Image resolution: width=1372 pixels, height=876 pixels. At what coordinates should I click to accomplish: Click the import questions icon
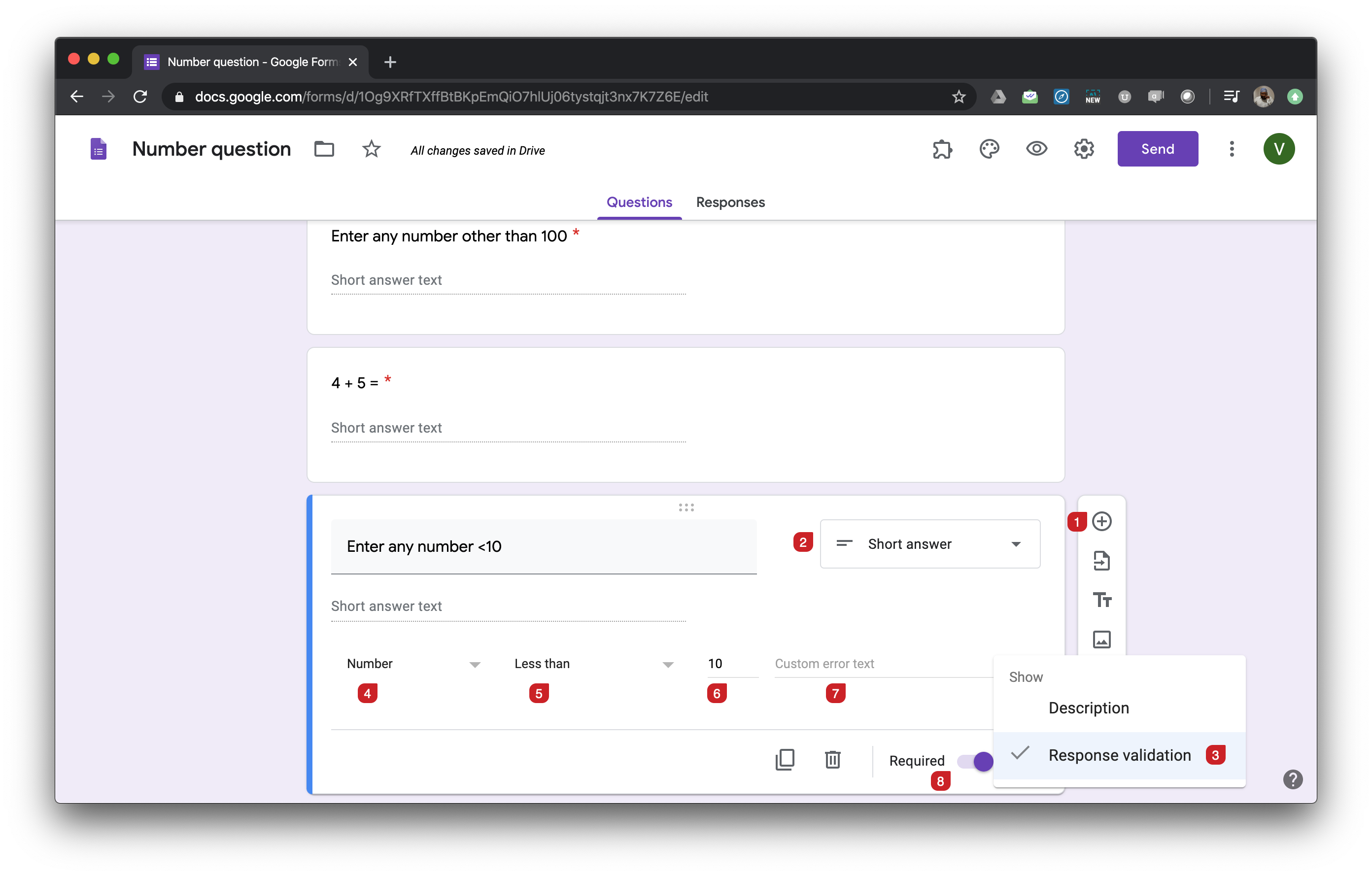point(1101,561)
